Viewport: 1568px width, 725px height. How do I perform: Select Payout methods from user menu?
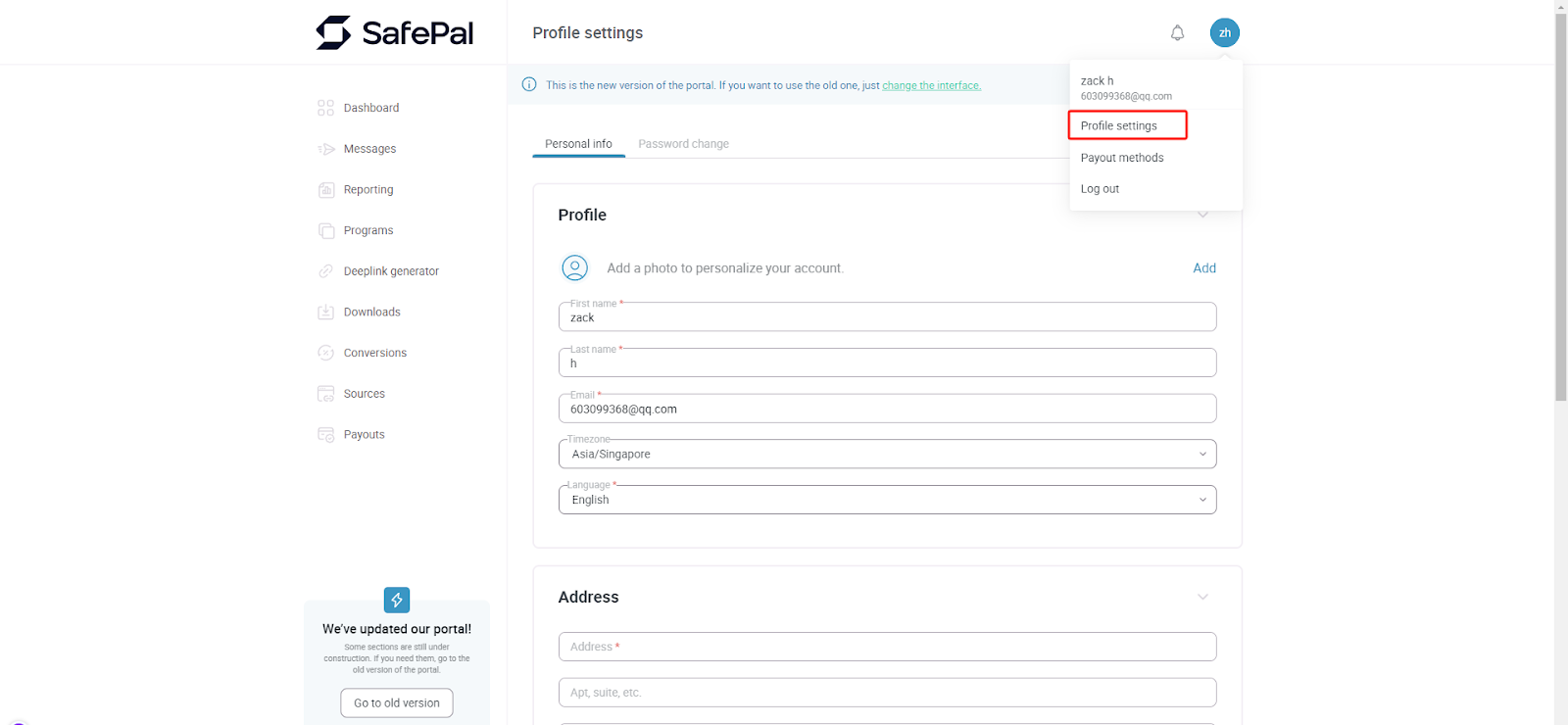(1122, 158)
